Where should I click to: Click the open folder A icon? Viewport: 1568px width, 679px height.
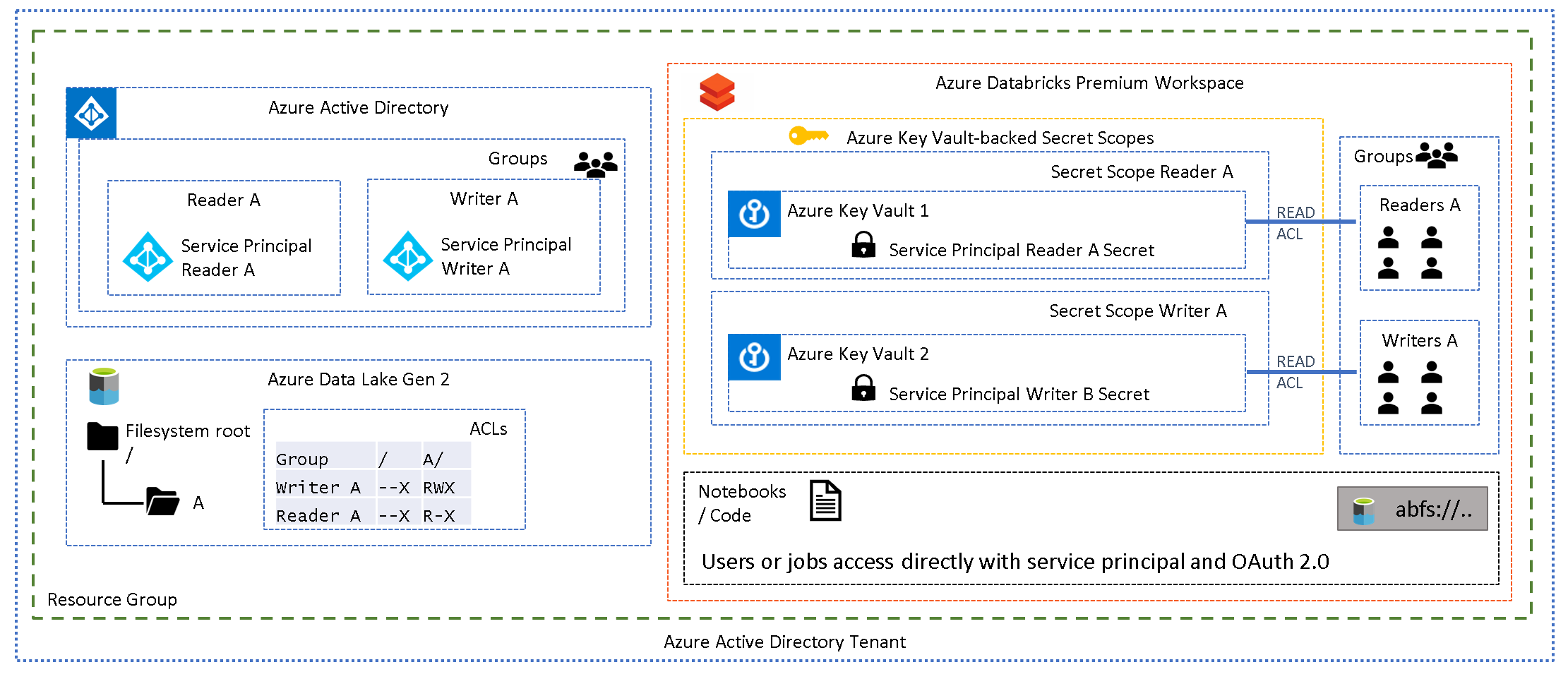click(x=162, y=501)
